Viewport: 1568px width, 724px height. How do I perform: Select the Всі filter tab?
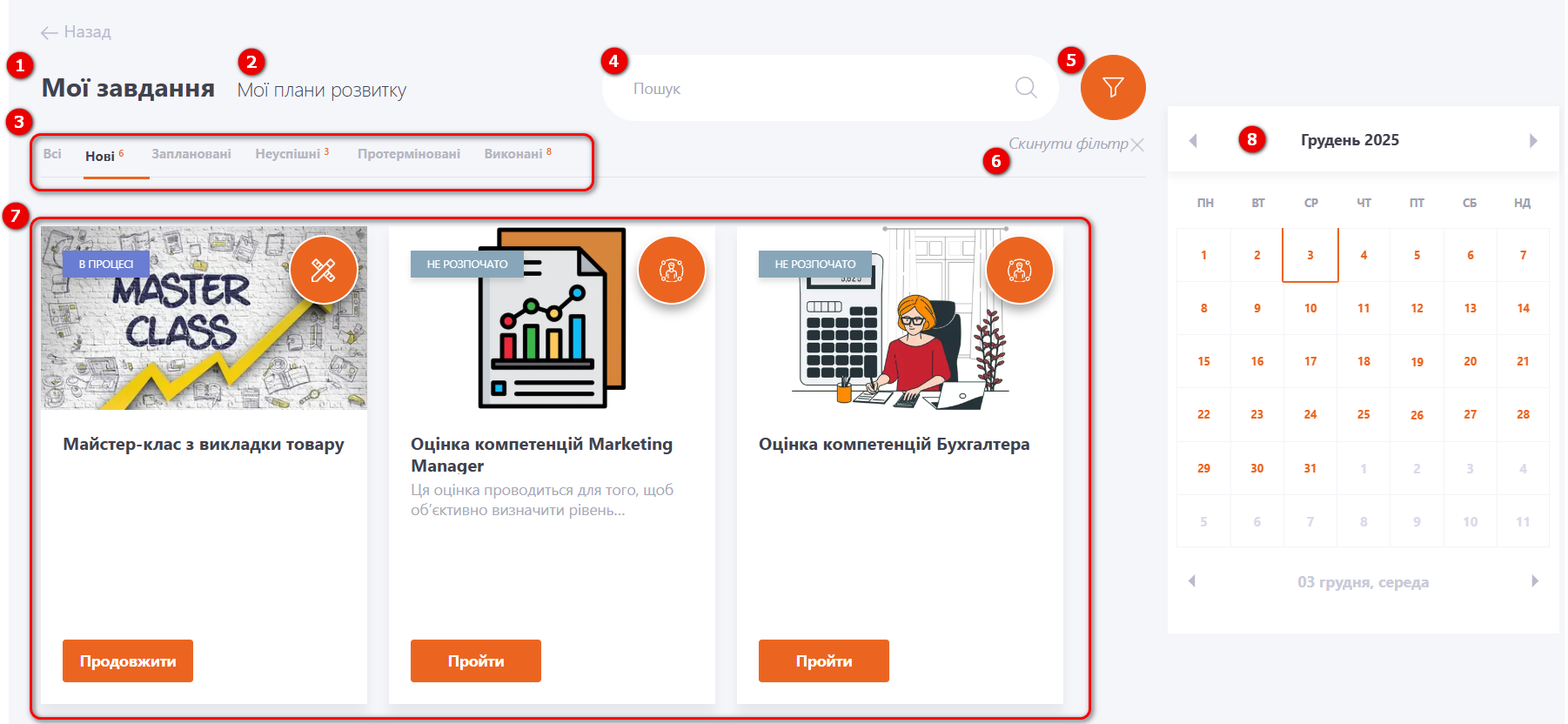[x=52, y=154]
